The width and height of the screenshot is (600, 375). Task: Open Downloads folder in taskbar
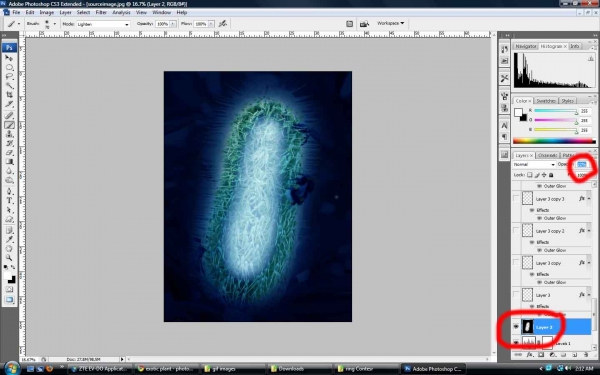[291, 369]
